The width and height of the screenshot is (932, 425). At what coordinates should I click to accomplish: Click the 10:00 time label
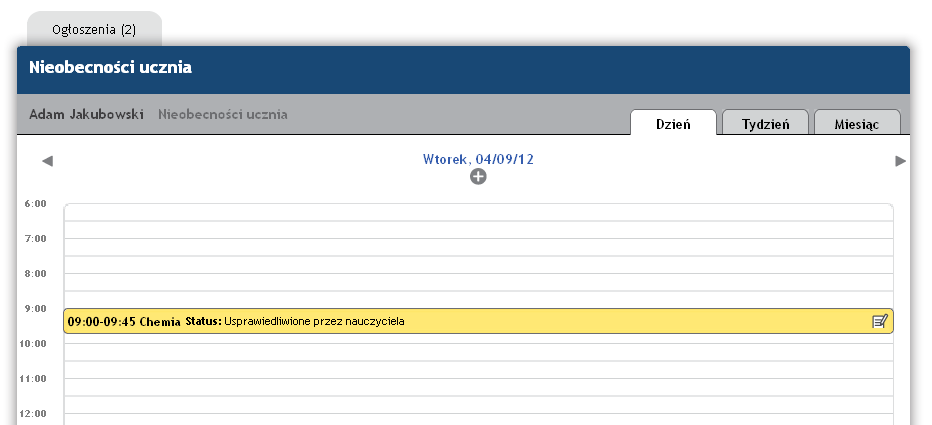coord(33,344)
